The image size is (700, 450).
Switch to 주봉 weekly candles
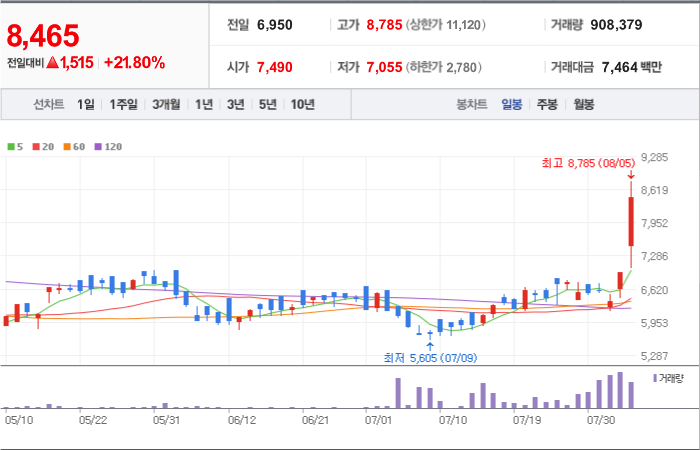(547, 105)
